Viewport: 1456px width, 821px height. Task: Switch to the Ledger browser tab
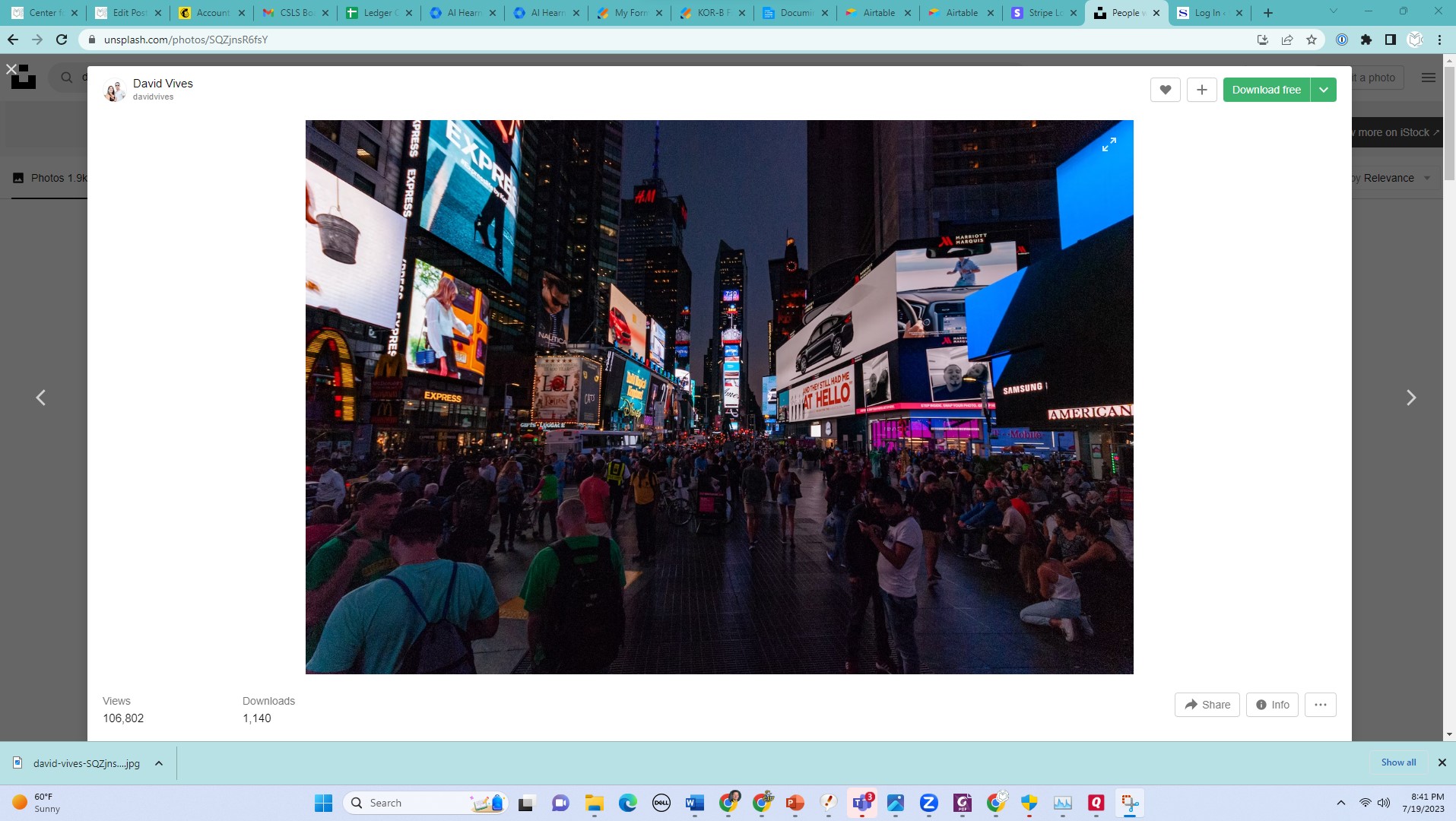[376, 13]
